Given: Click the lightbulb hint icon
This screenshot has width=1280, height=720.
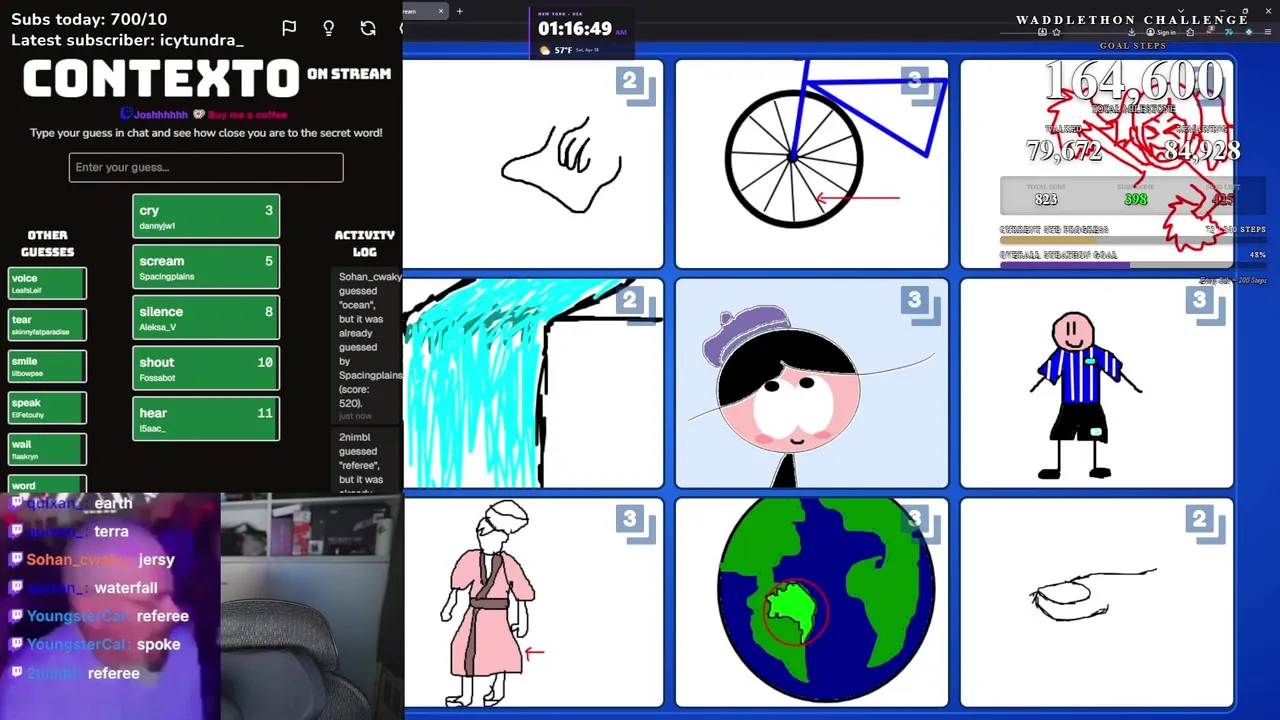Looking at the screenshot, I should (x=328, y=28).
